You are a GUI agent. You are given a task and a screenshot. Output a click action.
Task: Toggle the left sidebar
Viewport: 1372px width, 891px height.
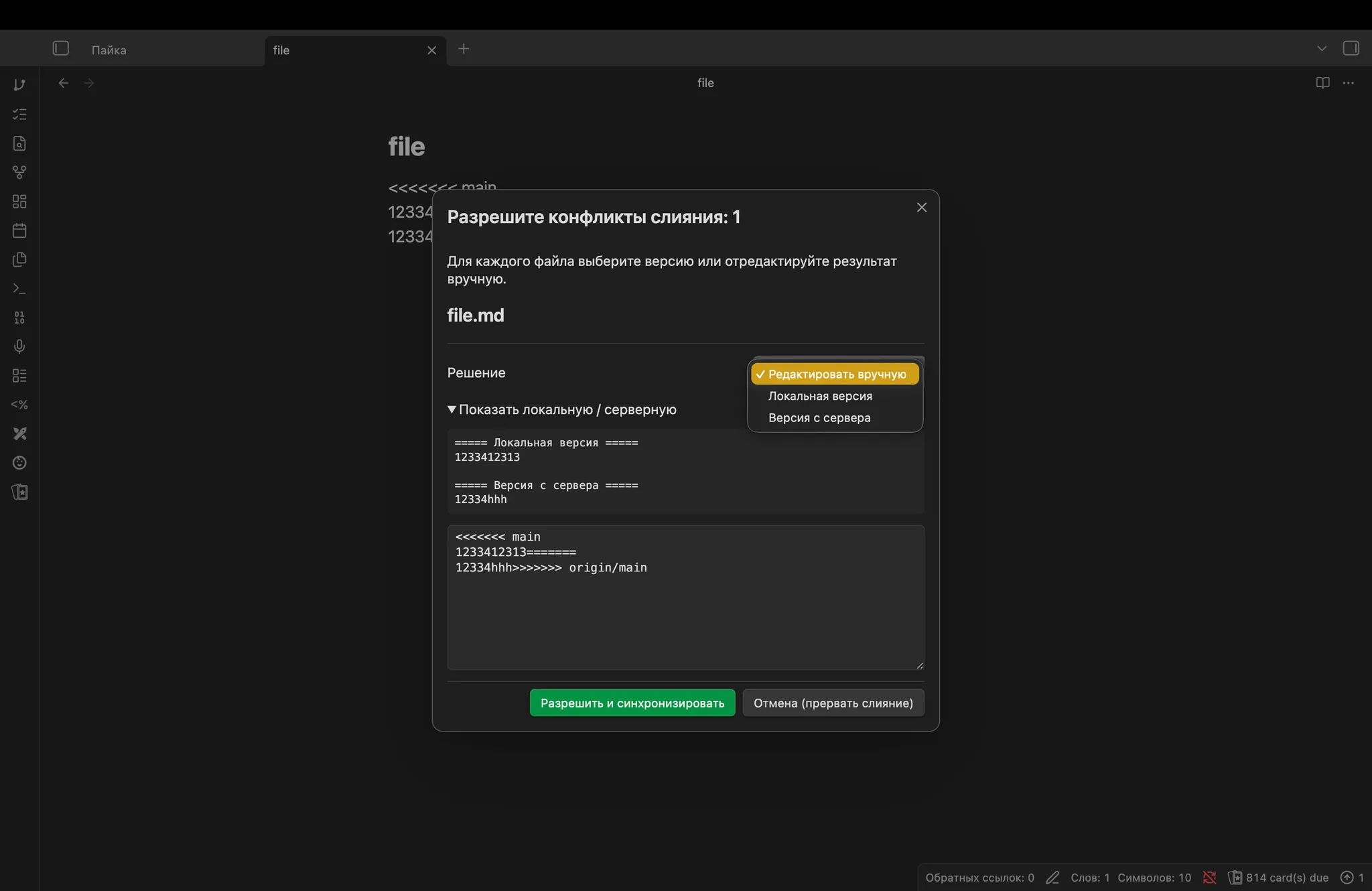point(61,48)
